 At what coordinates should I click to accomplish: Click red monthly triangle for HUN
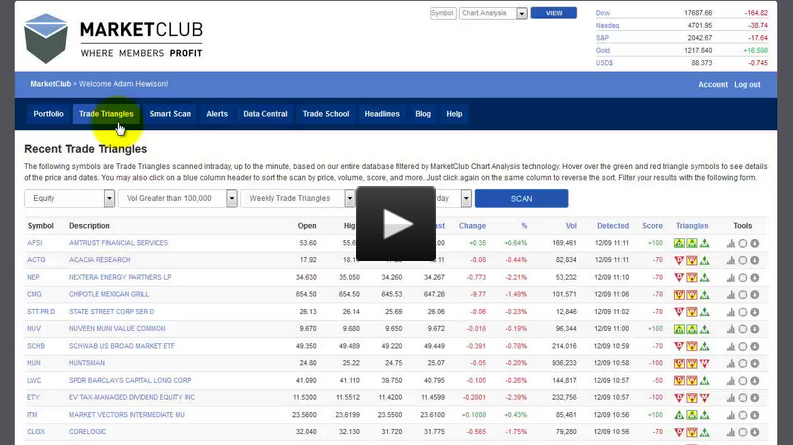tap(704, 364)
